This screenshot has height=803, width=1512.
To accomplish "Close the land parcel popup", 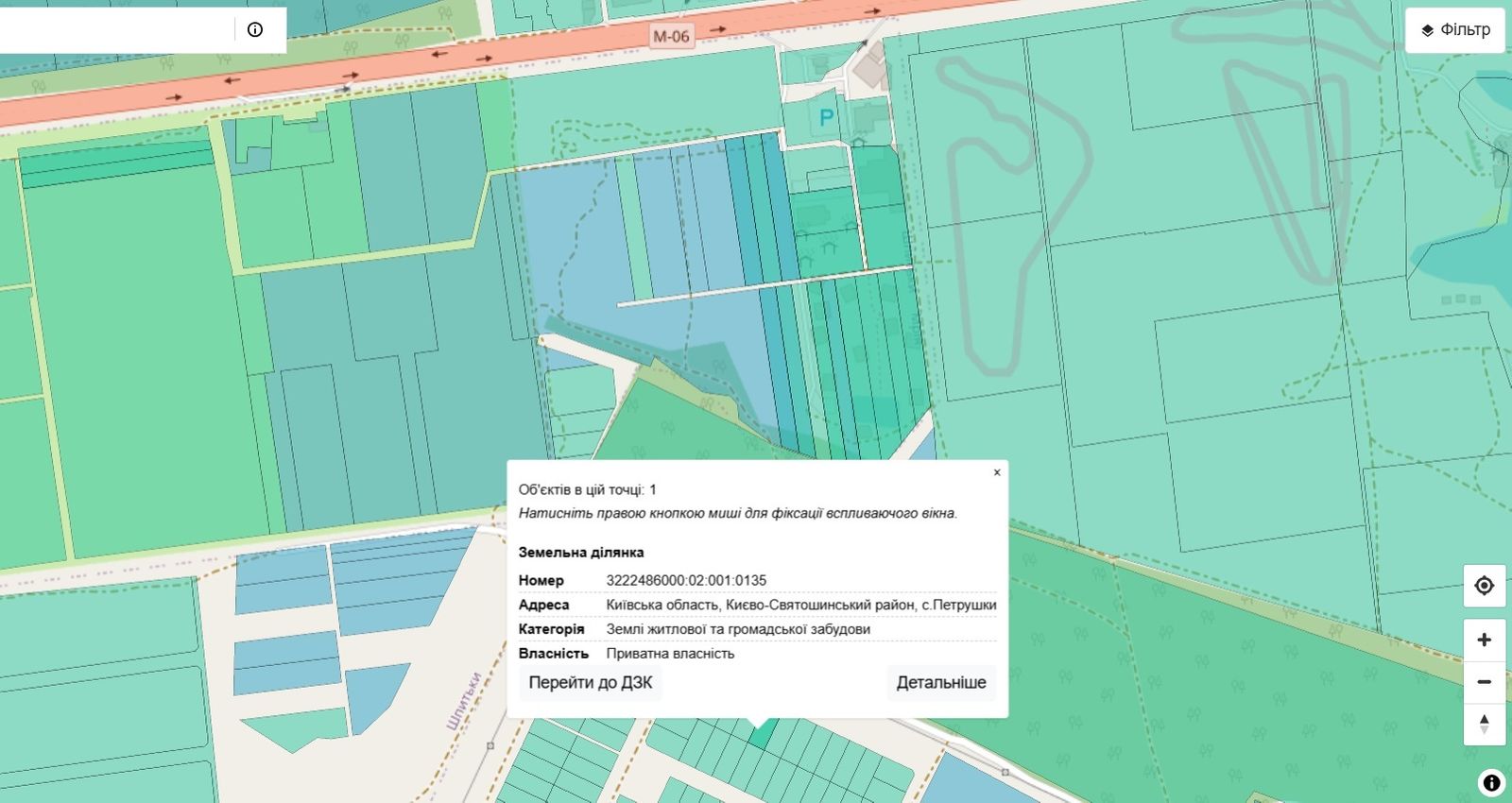I will pyautogui.click(x=997, y=472).
